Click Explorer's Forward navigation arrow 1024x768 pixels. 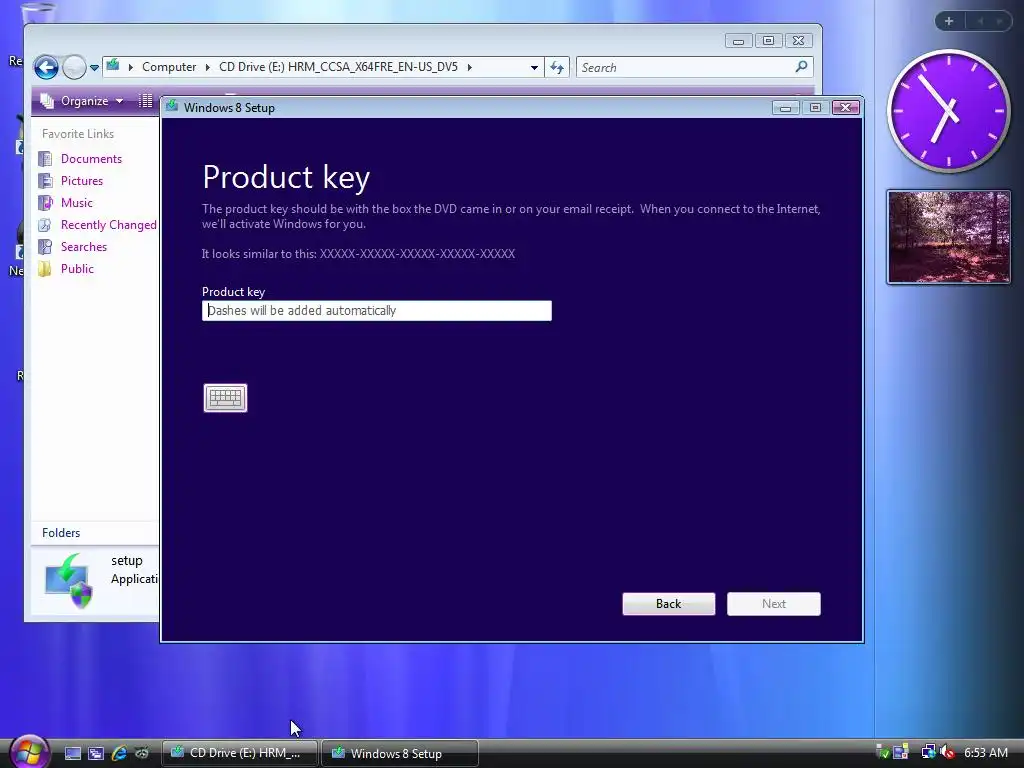point(74,67)
